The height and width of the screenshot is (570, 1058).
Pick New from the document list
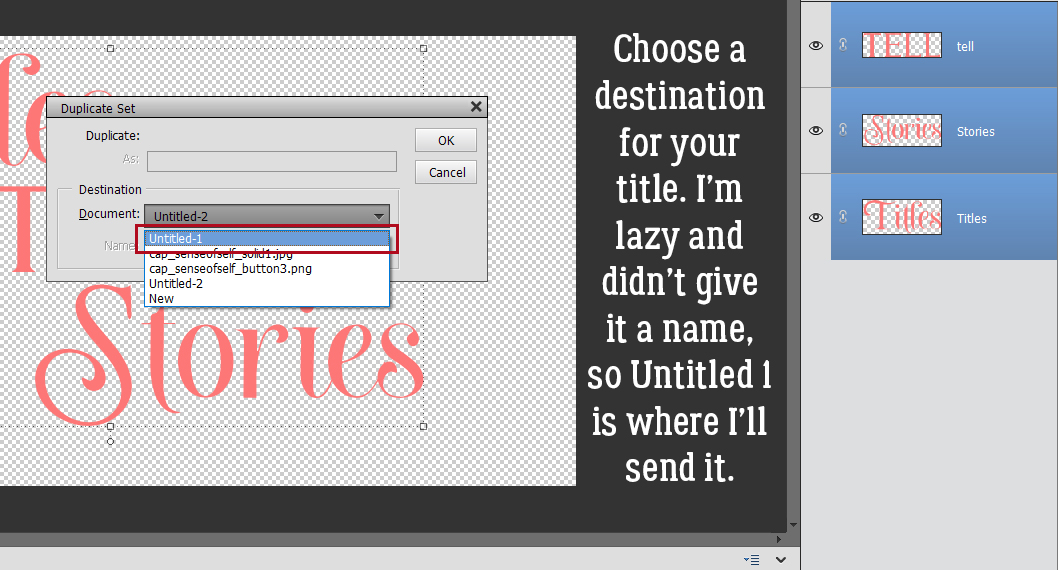click(267, 298)
